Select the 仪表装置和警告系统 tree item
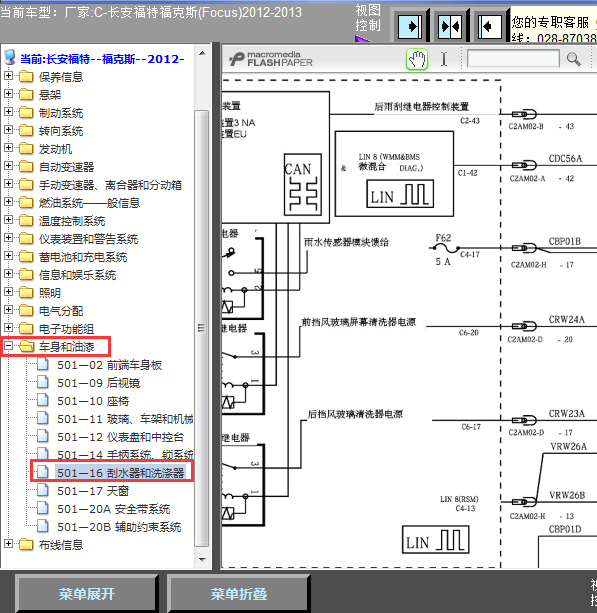 88,239
